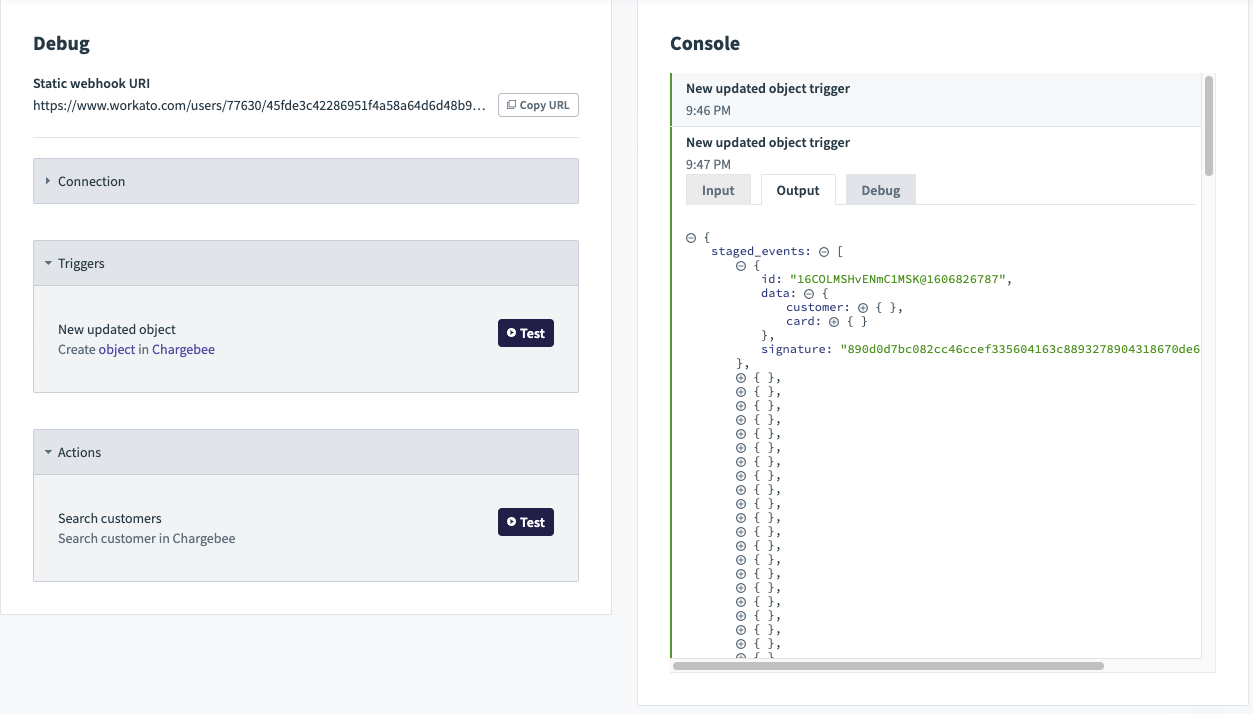Collapse the Actions section
The width and height of the screenshot is (1253, 714).
[x=79, y=452]
